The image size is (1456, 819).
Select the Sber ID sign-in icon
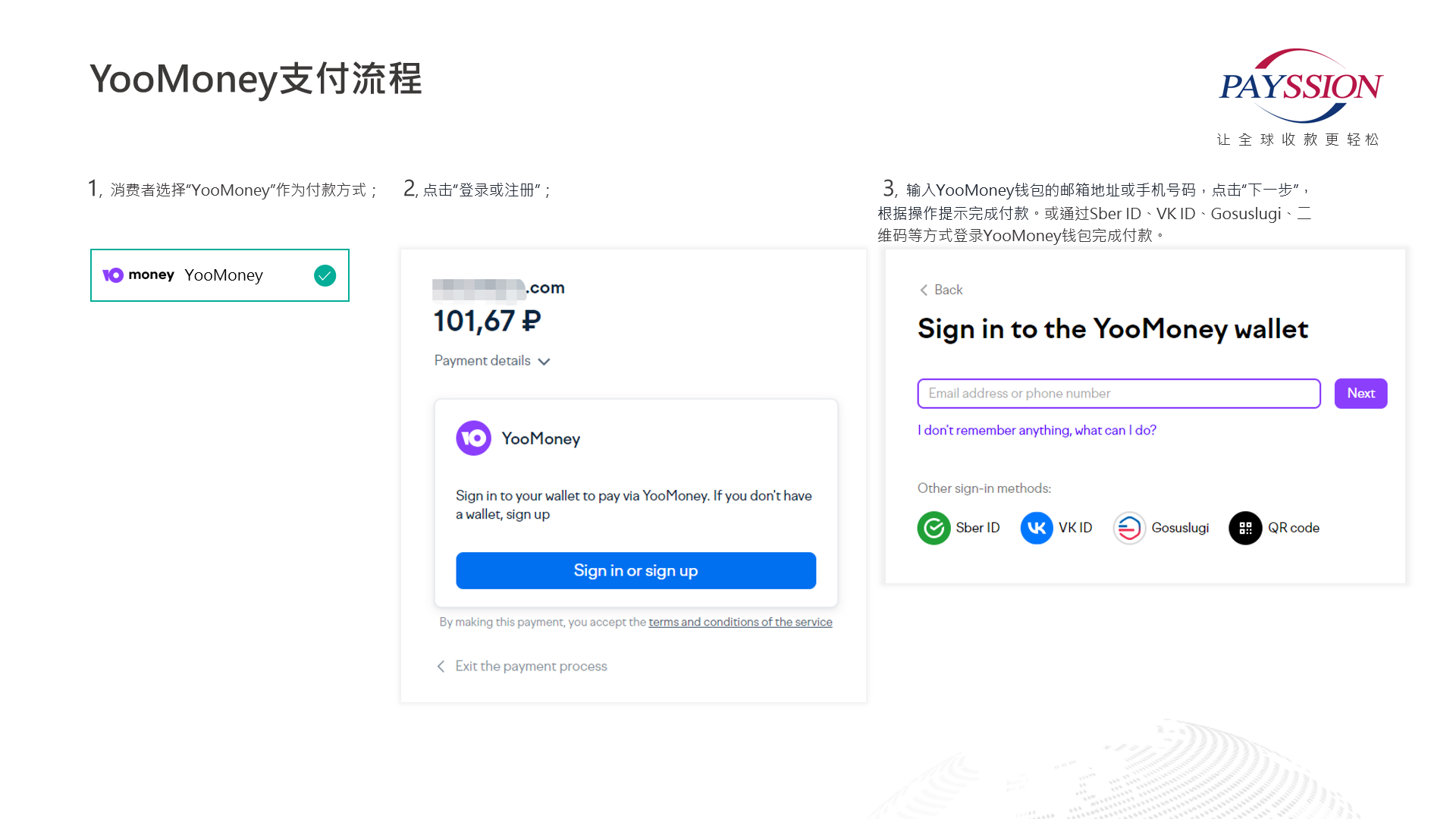click(x=934, y=528)
